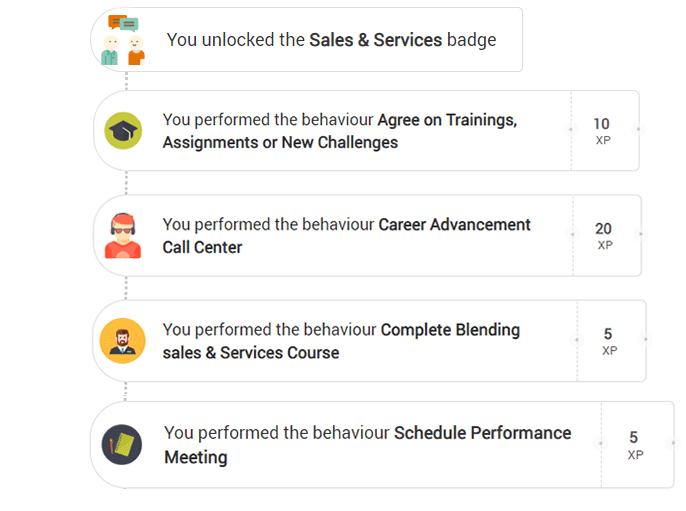Image resolution: width=686 pixels, height=511 pixels.
Task: Click the dotted connector below the badge card
Action: [x=127, y=80]
